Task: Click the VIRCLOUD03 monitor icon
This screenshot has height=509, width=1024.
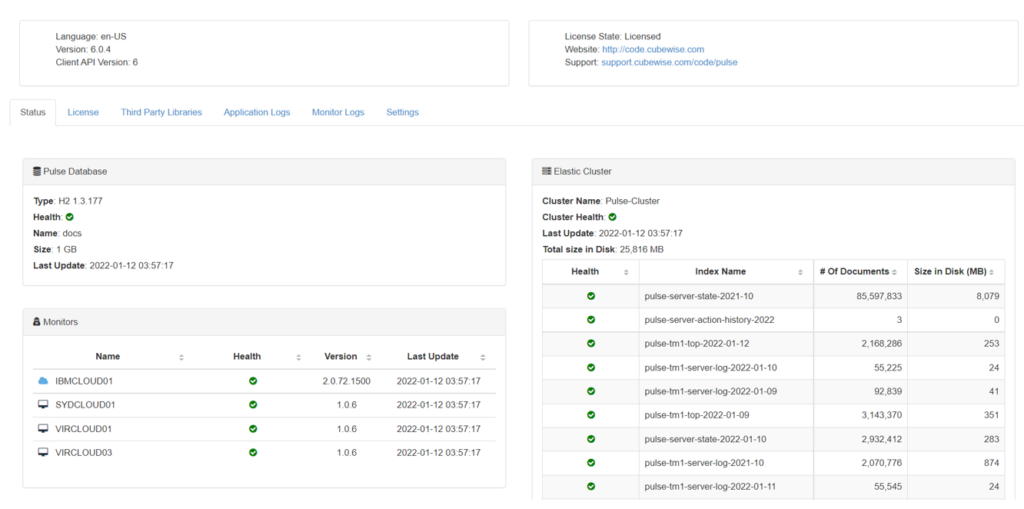Action: pos(43,452)
